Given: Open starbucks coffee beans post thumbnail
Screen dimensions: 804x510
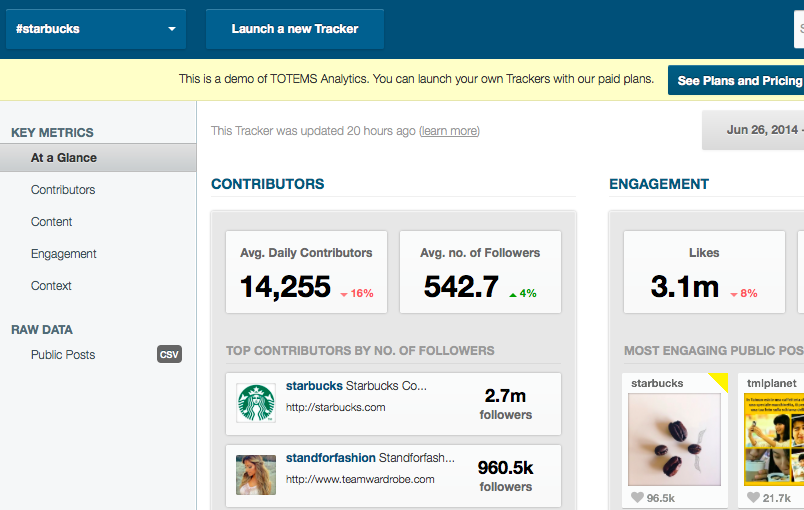Looking at the screenshot, I should (x=674, y=440).
